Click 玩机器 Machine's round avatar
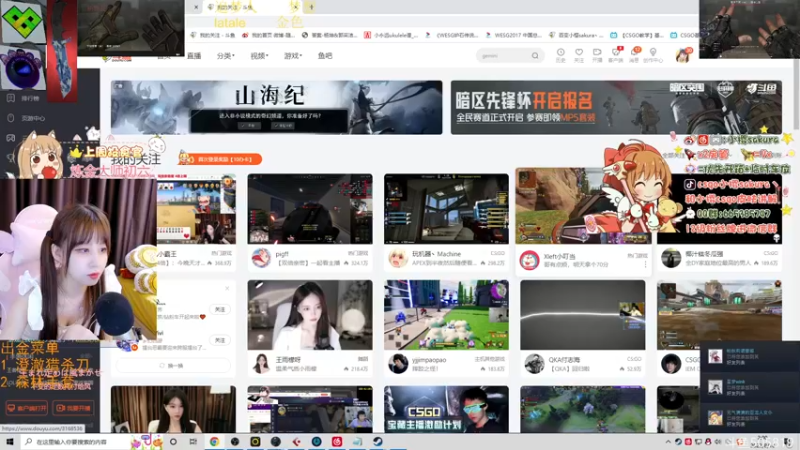 coord(398,258)
